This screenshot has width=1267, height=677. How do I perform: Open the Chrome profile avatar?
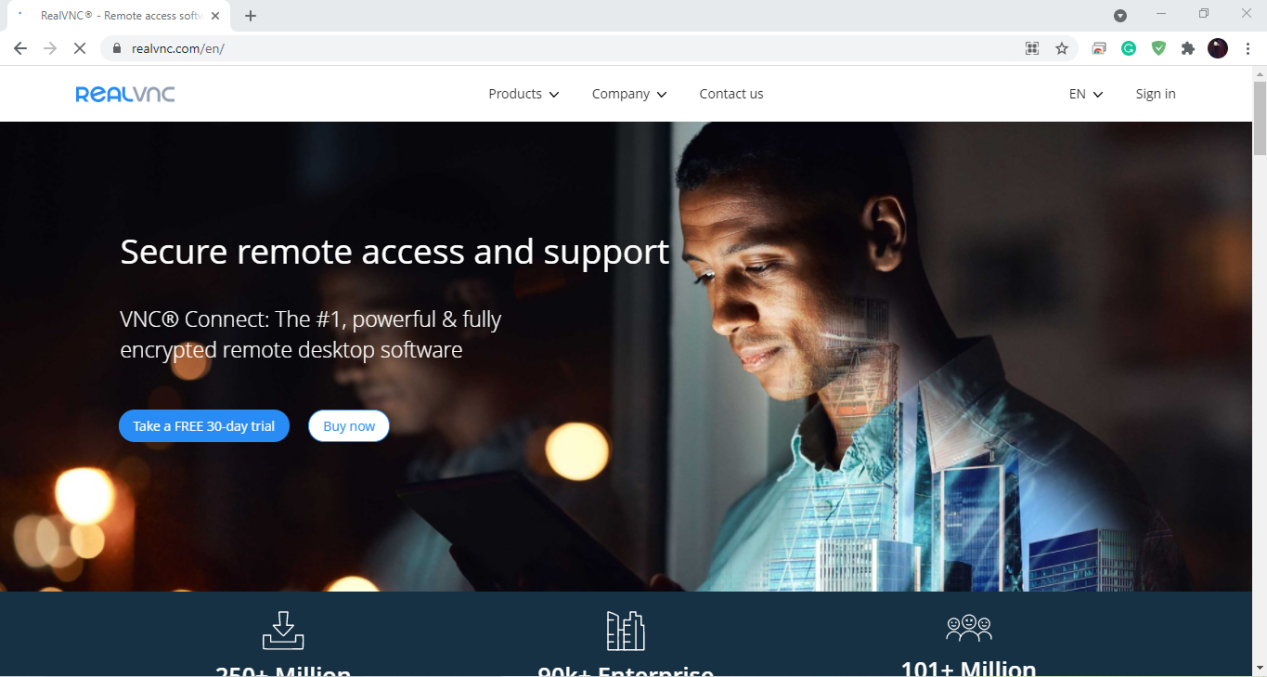pyautogui.click(x=1218, y=48)
